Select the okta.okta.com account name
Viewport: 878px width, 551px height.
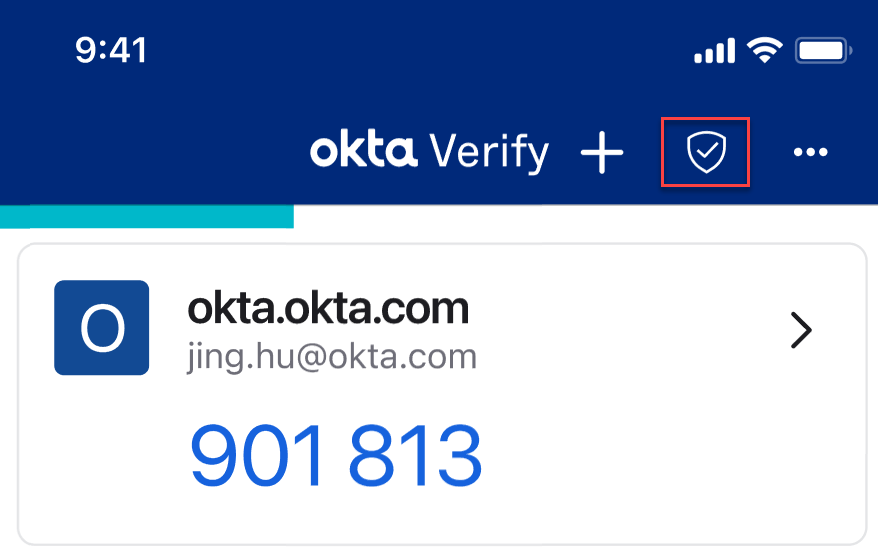click(x=328, y=309)
